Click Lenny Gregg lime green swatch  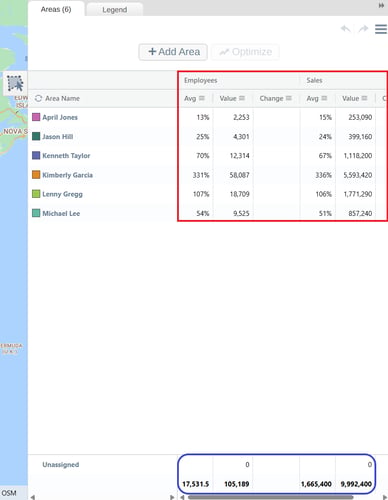(36, 194)
